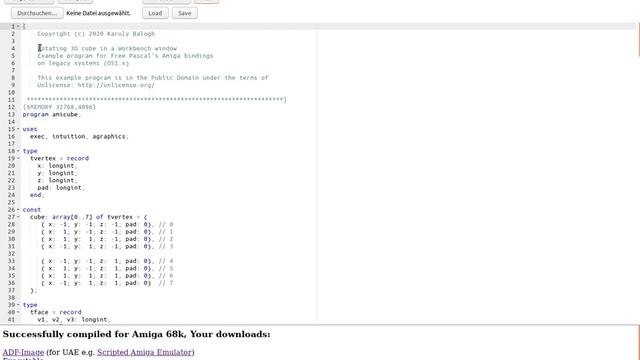
Task: Place cursor in 'Rotating 3D cube in a Workbench window' line
Action: (x=107, y=49)
